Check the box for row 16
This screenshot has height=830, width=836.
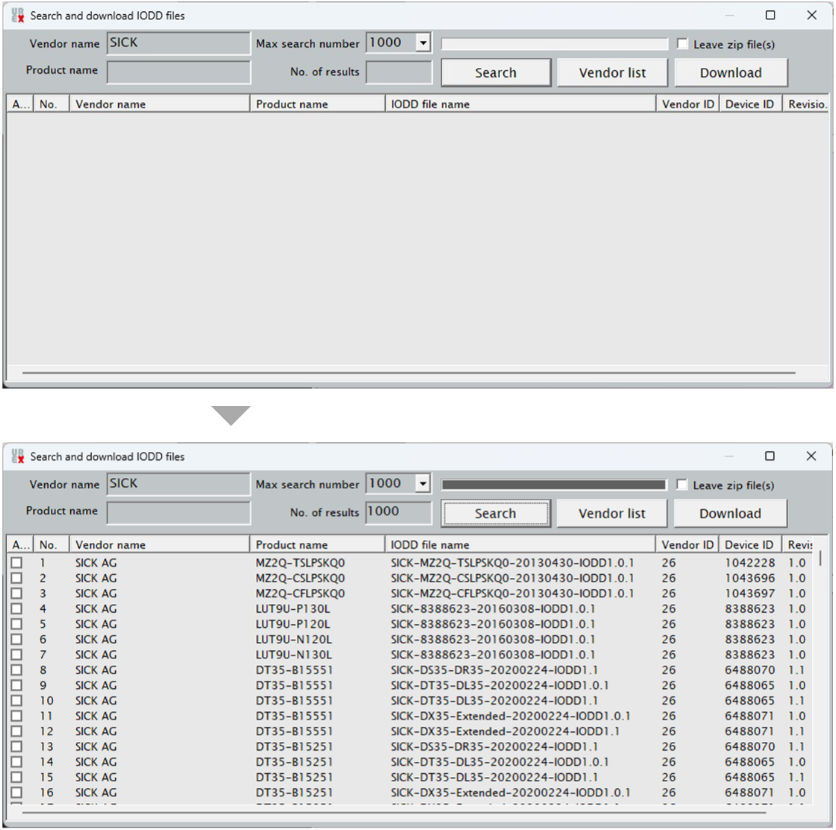pos(17,792)
